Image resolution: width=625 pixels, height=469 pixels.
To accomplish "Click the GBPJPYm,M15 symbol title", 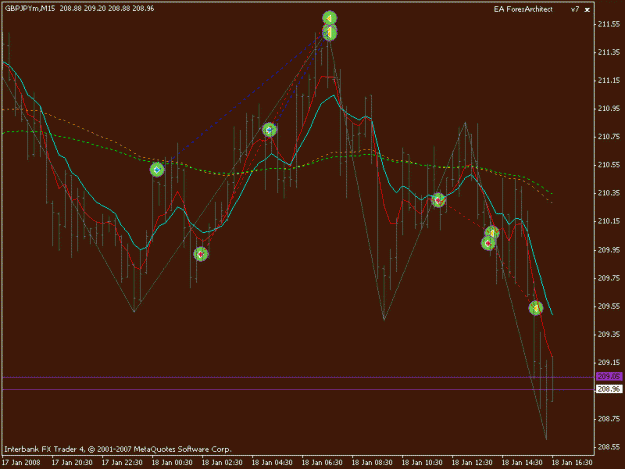I will pyautogui.click(x=30, y=8).
